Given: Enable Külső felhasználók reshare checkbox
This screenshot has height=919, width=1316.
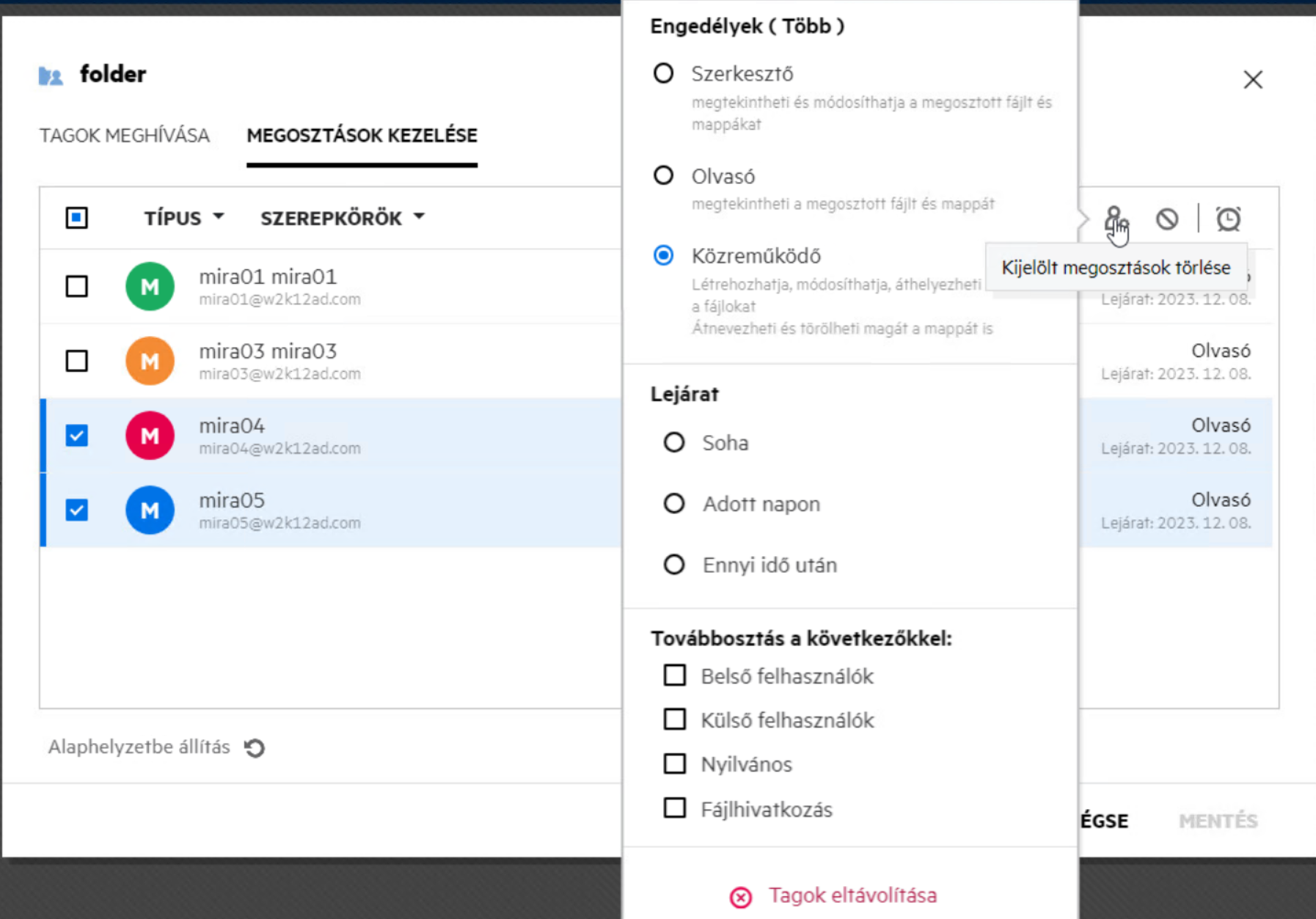Looking at the screenshot, I should tap(675, 720).
